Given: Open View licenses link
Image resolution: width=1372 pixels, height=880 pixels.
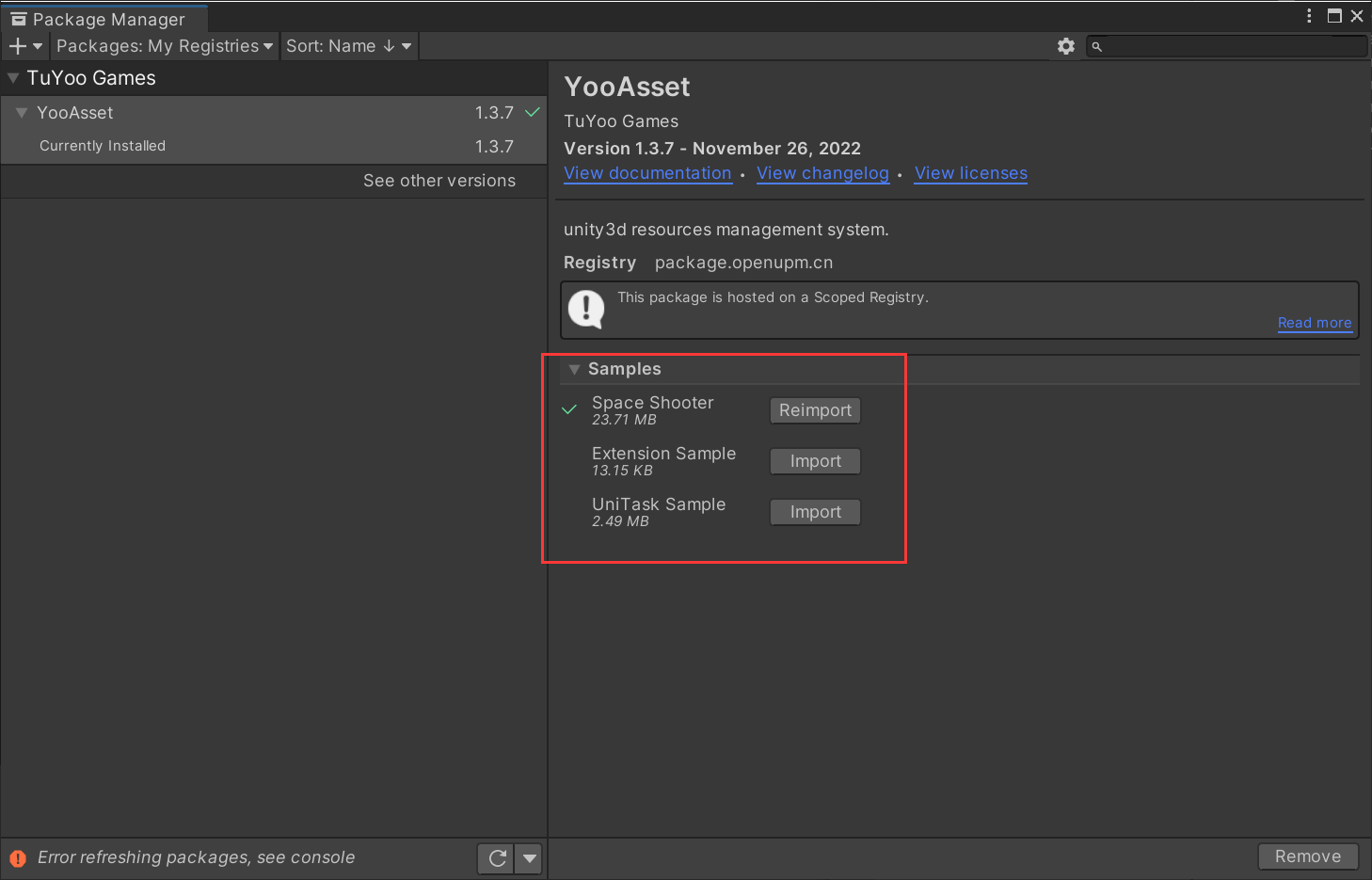Looking at the screenshot, I should click(x=971, y=173).
